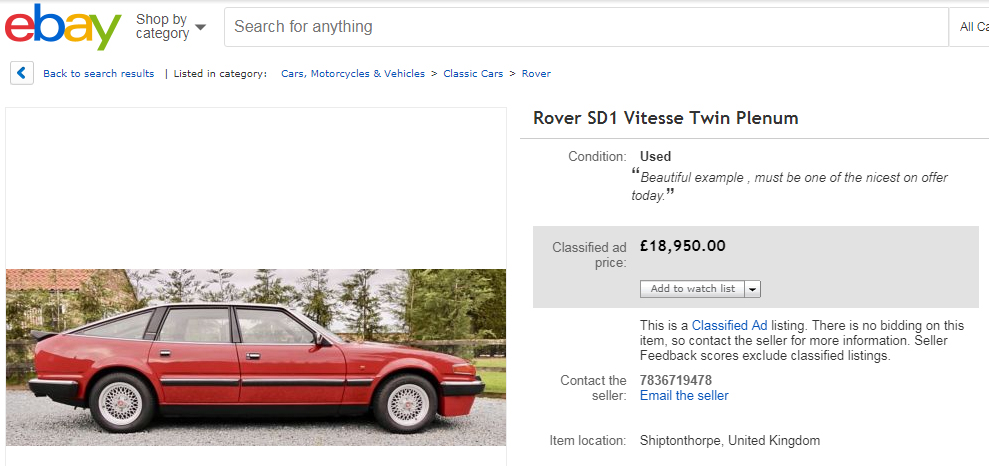Viewport: 989px width, 466px height.
Task: Click the Rover SD1 Vitesse Twin Plenum title
Action: click(x=665, y=118)
